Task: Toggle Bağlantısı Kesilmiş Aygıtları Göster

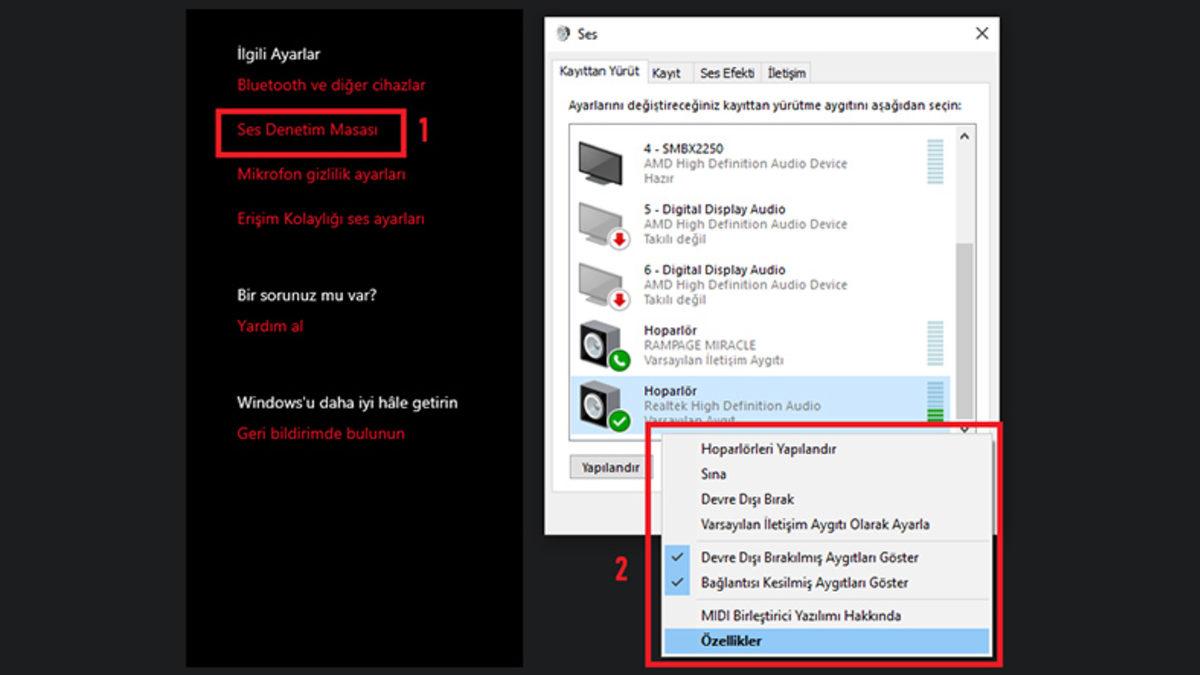Action: point(804,582)
